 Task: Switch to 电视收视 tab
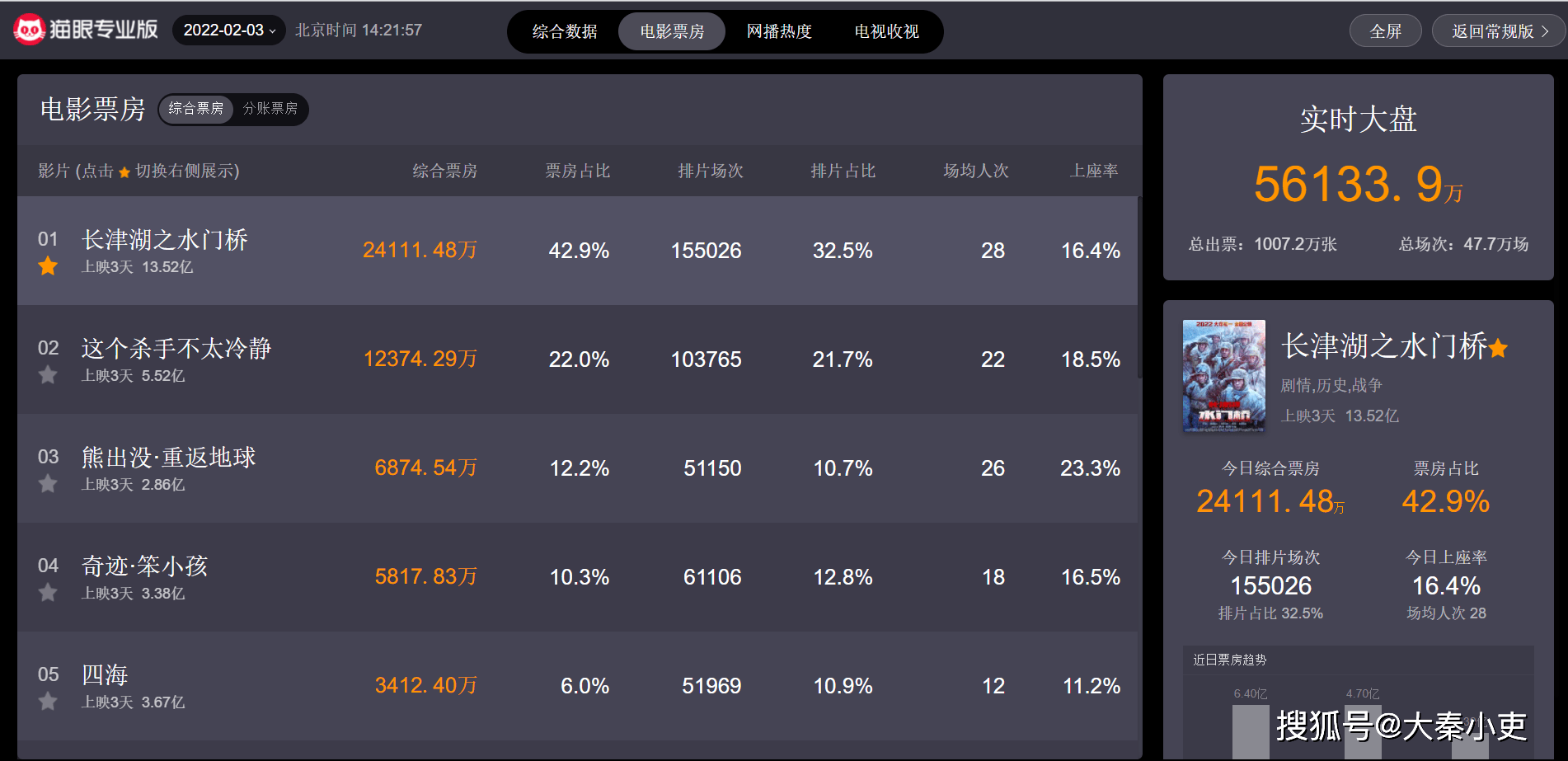pyautogui.click(x=886, y=31)
